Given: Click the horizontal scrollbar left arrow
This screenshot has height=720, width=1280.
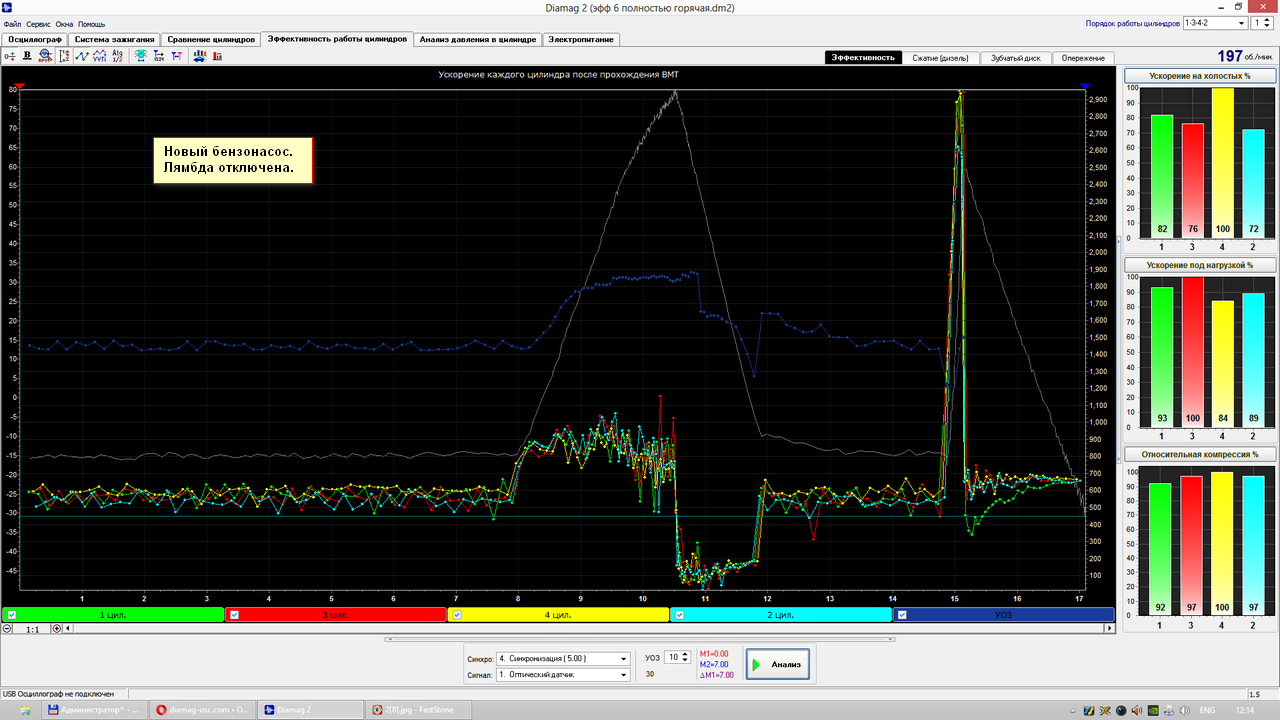Looking at the screenshot, I should pos(69,629).
